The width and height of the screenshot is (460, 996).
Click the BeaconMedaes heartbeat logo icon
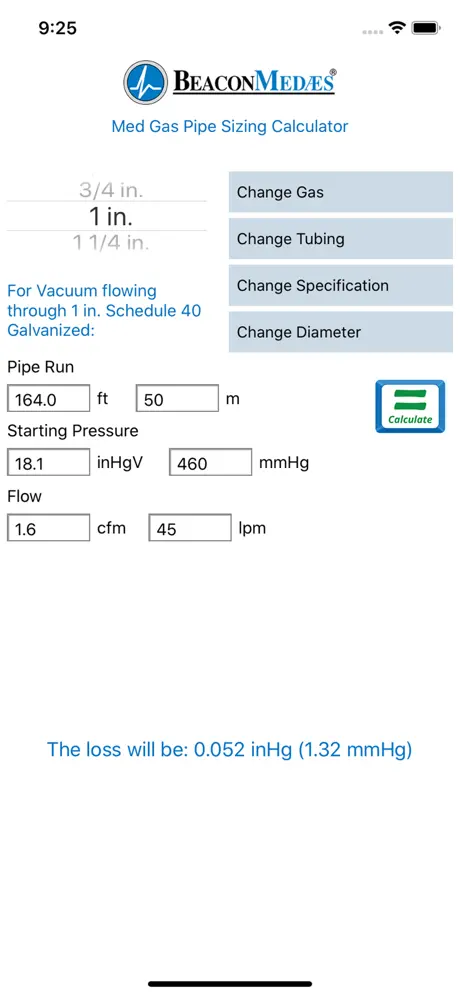click(x=146, y=83)
